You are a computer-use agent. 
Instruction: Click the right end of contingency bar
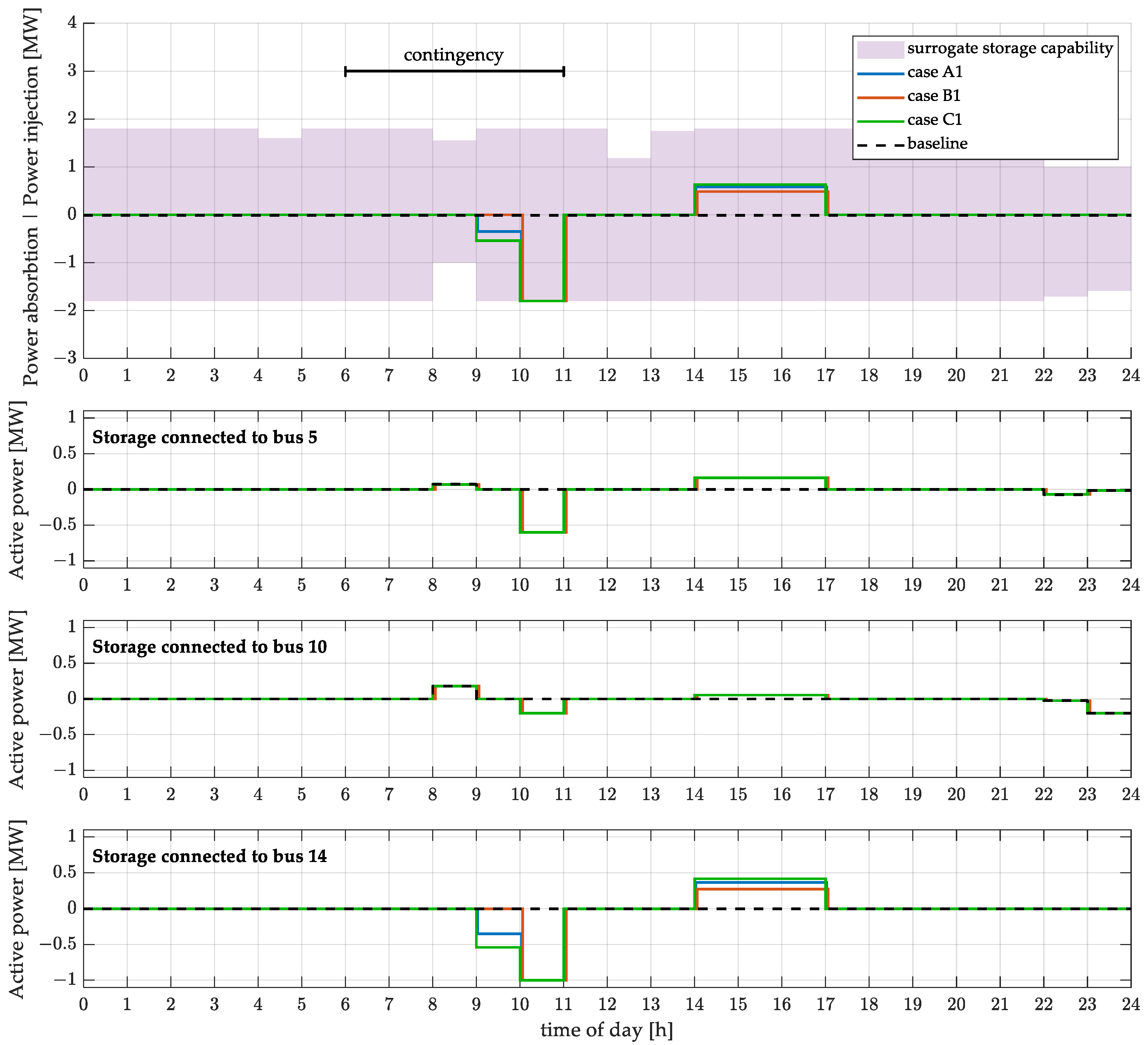click(x=563, y=71)
